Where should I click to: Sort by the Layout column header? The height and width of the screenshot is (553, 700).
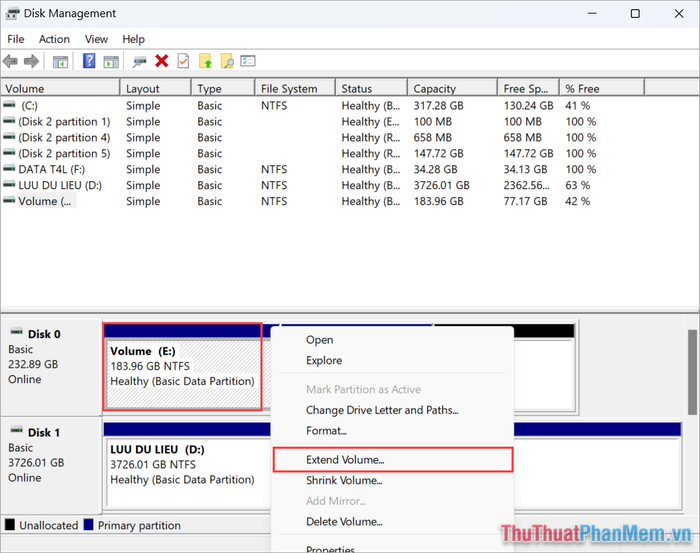point(156,88)
